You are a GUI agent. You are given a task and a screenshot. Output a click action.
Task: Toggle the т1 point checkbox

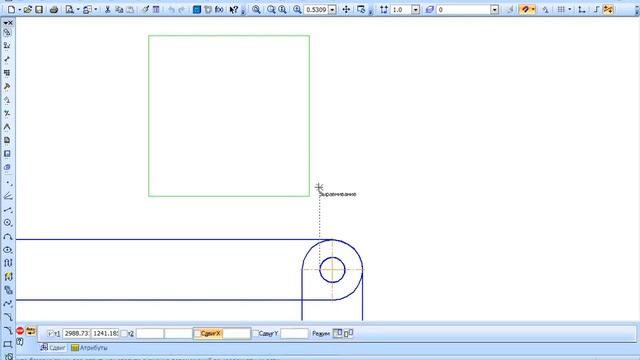(x=50, y=333)
